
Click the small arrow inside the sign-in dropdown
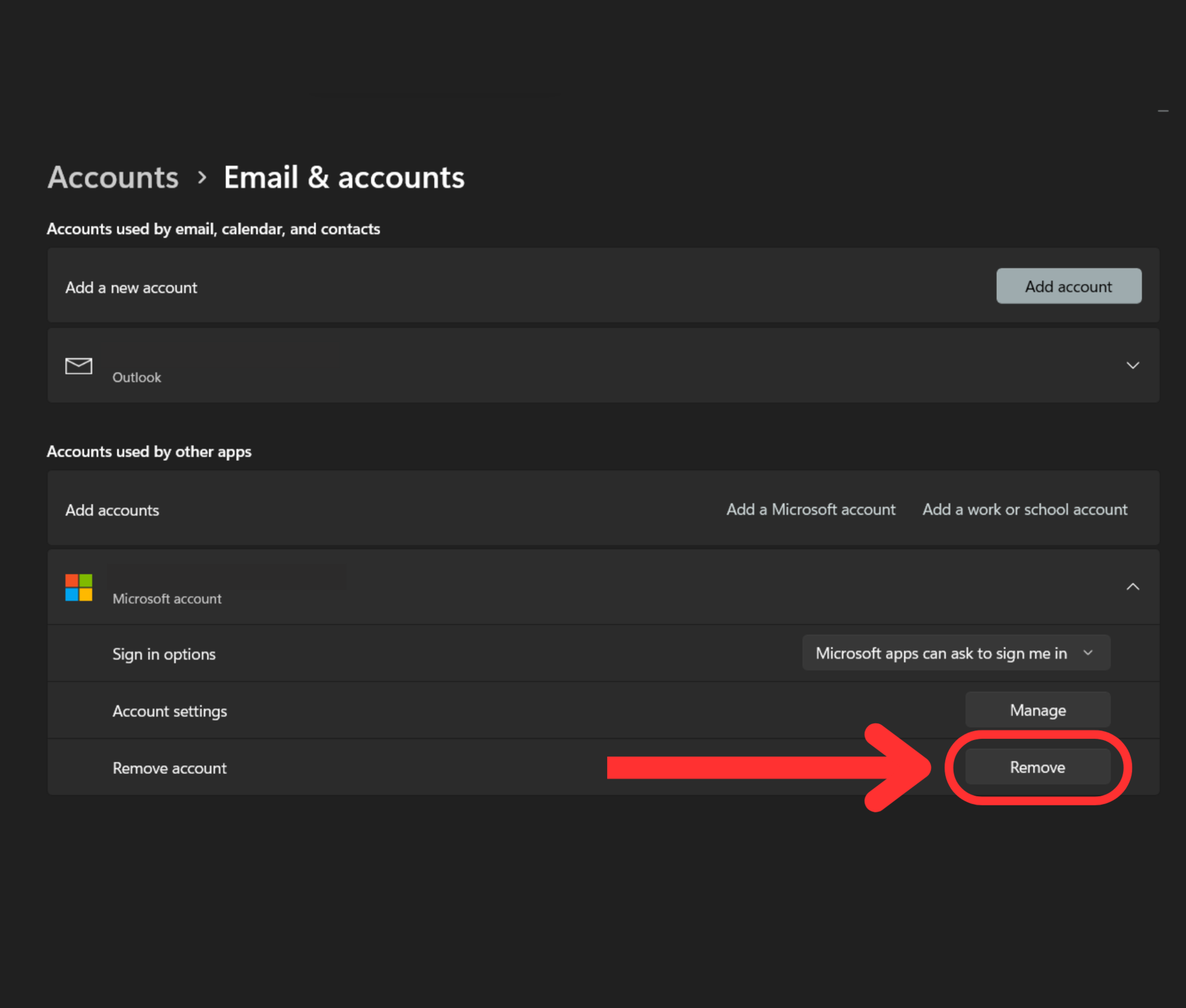point(1088,653)
